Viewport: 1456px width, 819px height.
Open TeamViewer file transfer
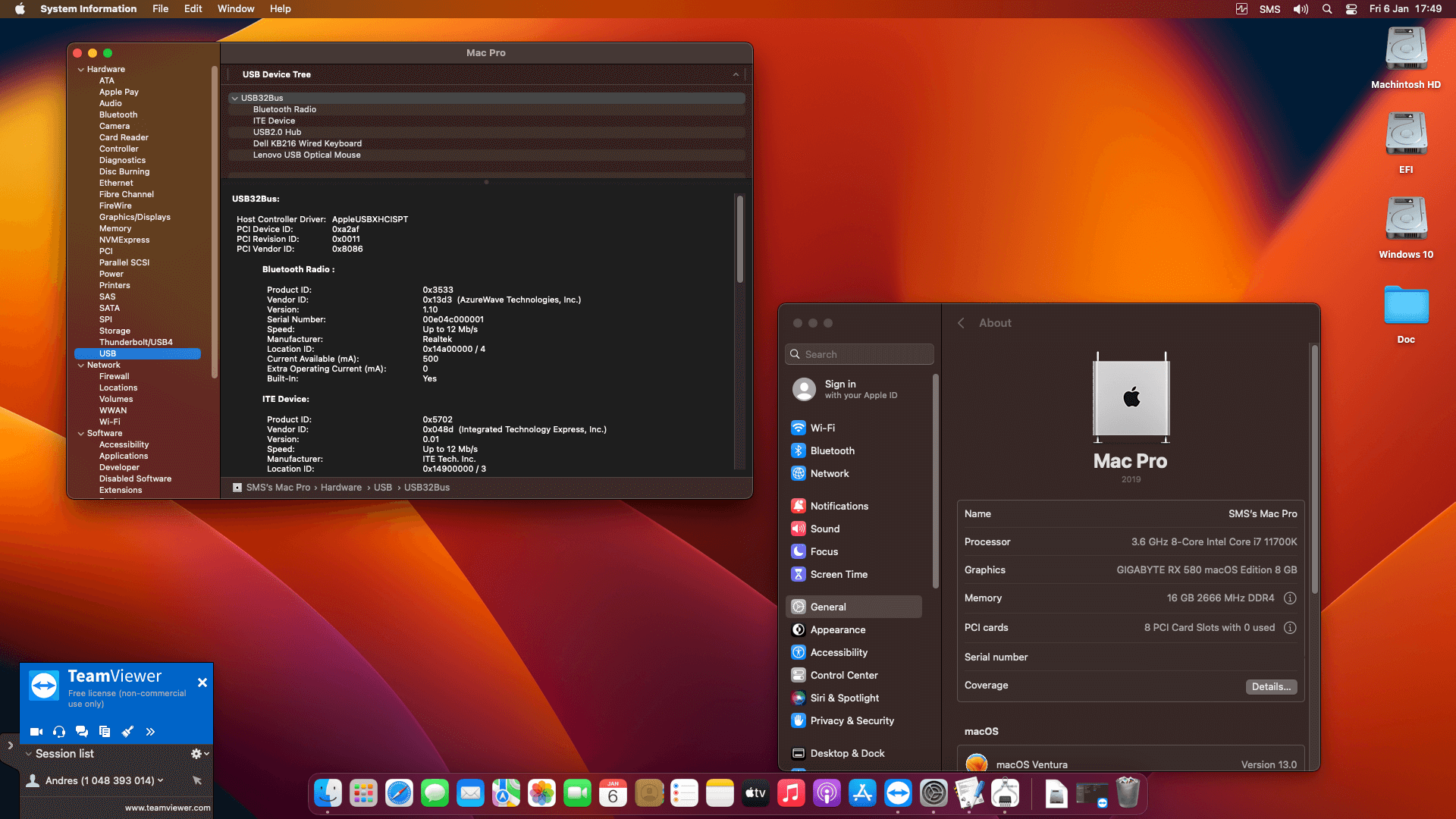(105, 732)
